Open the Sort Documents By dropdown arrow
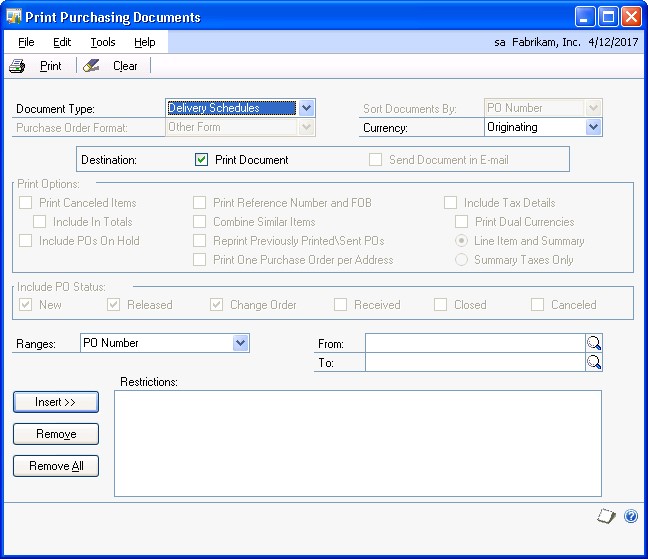This screenshot has height=559, width=648. coord(593,108)
